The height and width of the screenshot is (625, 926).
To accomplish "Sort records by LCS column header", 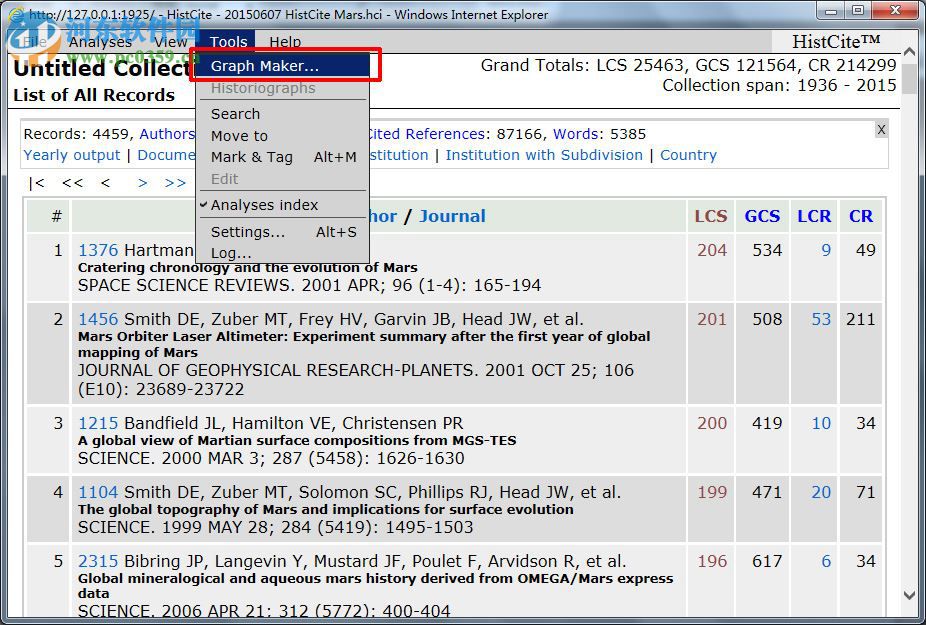I will coord(710,216).
